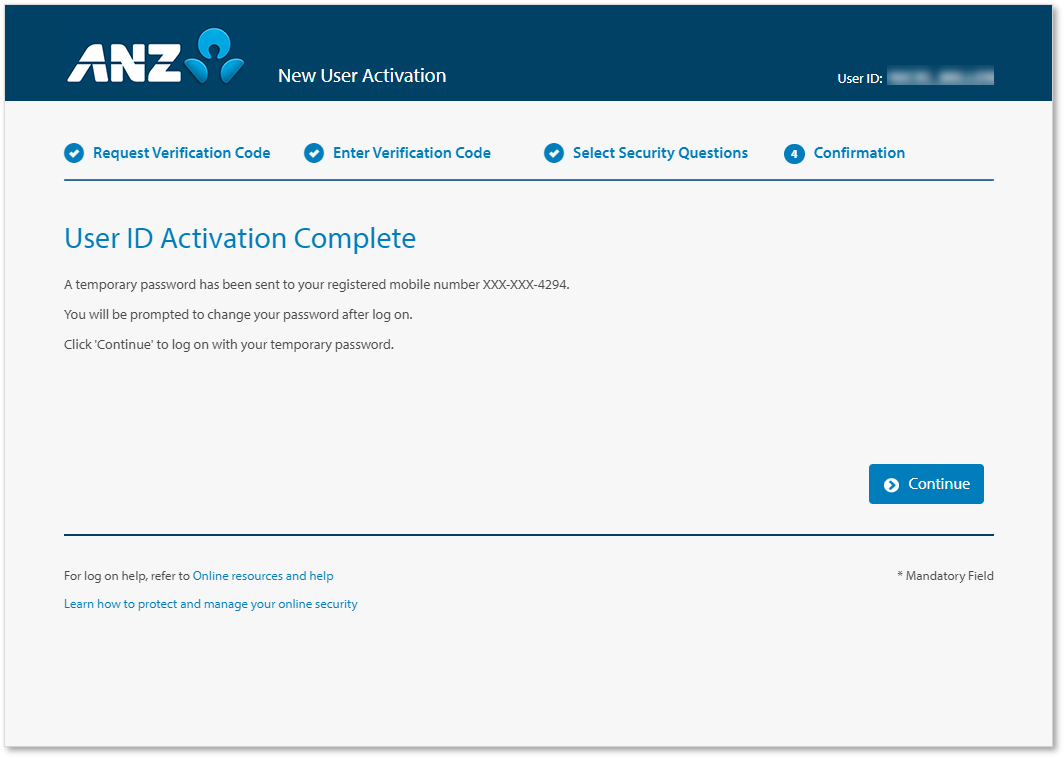Click the checkmark icon beside Select Security Questions
This screenshot has width=1064, height=758.
554,153
